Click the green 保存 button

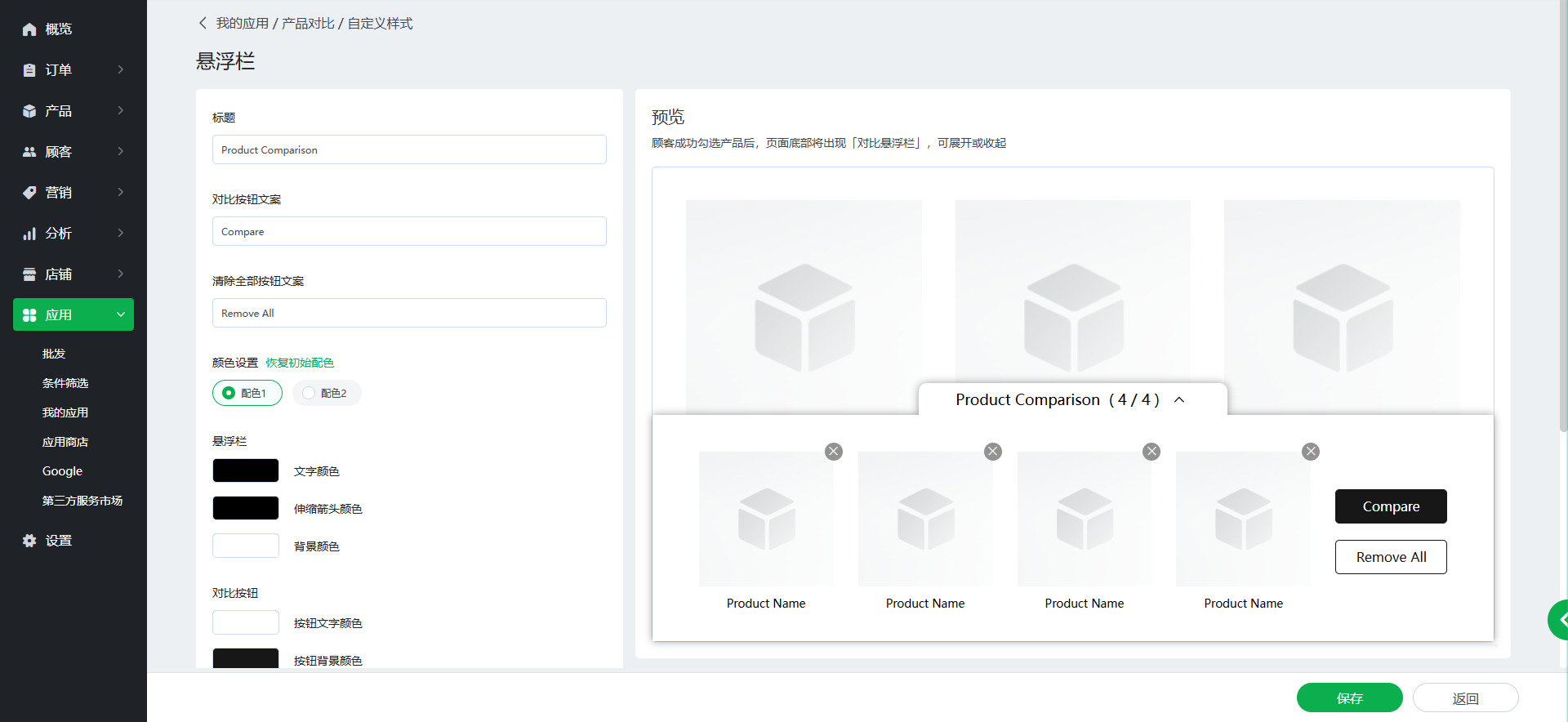(x=1349, y=698)
